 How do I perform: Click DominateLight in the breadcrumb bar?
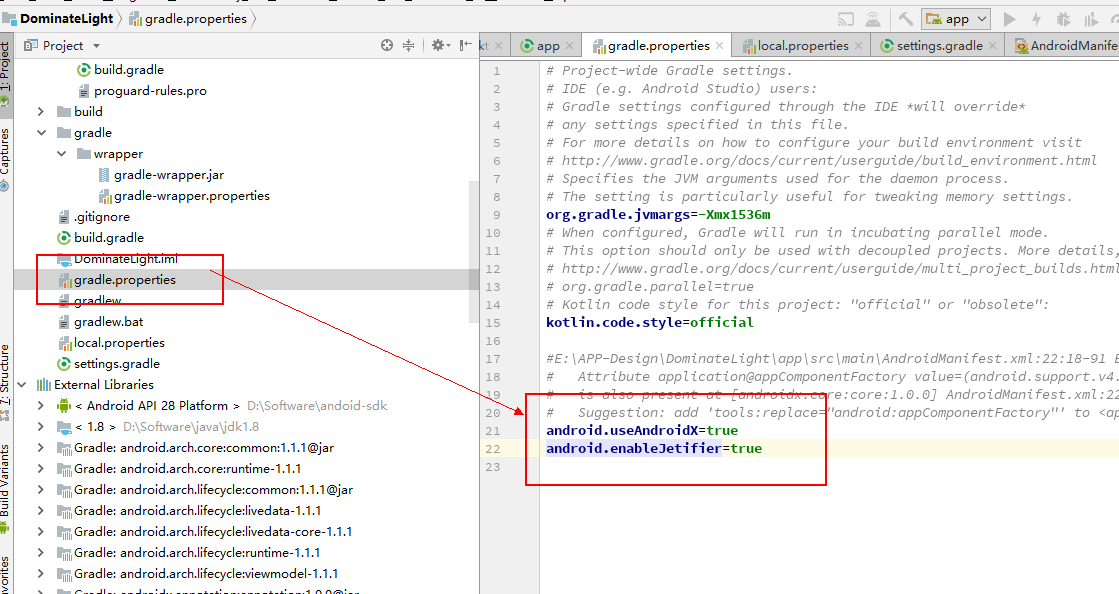click(59, 19)
